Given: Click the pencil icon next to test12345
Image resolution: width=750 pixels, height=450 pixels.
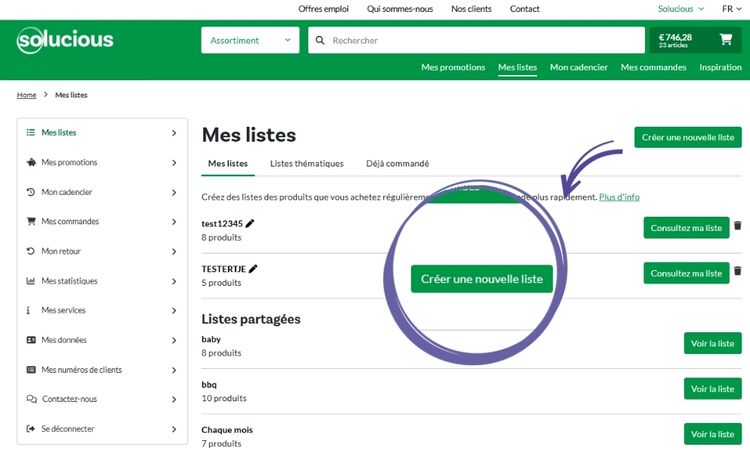Looking at the screenshot, I should click(250, 223).
